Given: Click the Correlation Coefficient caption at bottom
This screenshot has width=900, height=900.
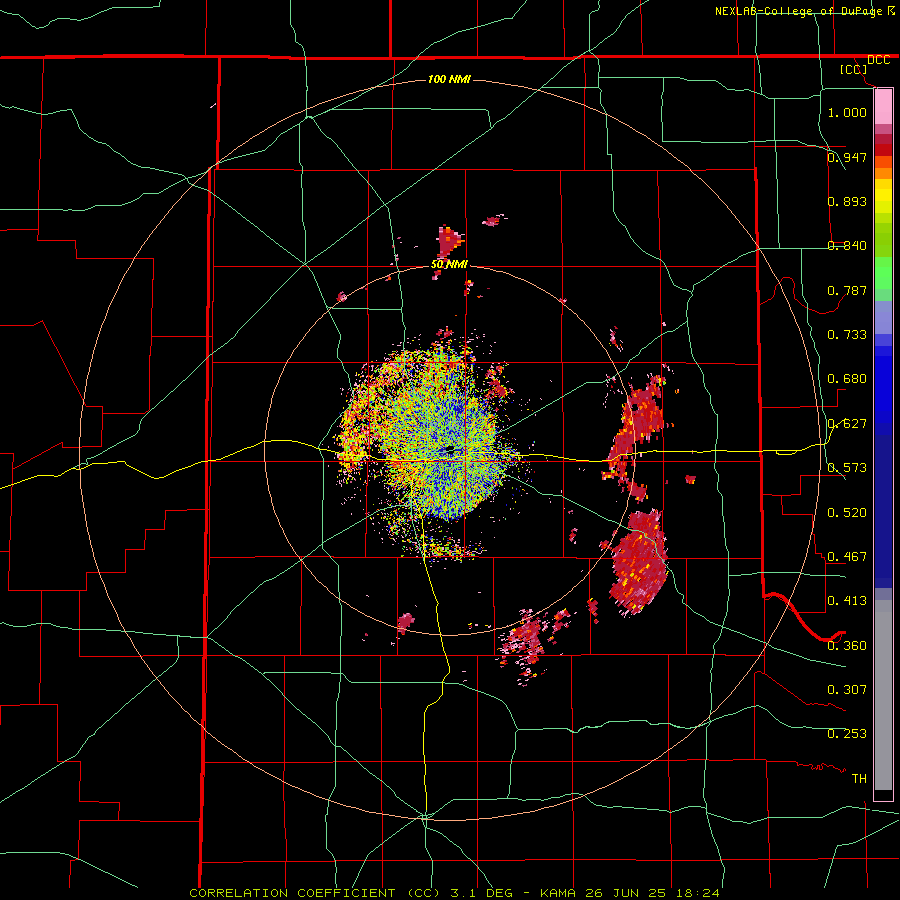Looking at the screenshot, I should coord(454,893).
